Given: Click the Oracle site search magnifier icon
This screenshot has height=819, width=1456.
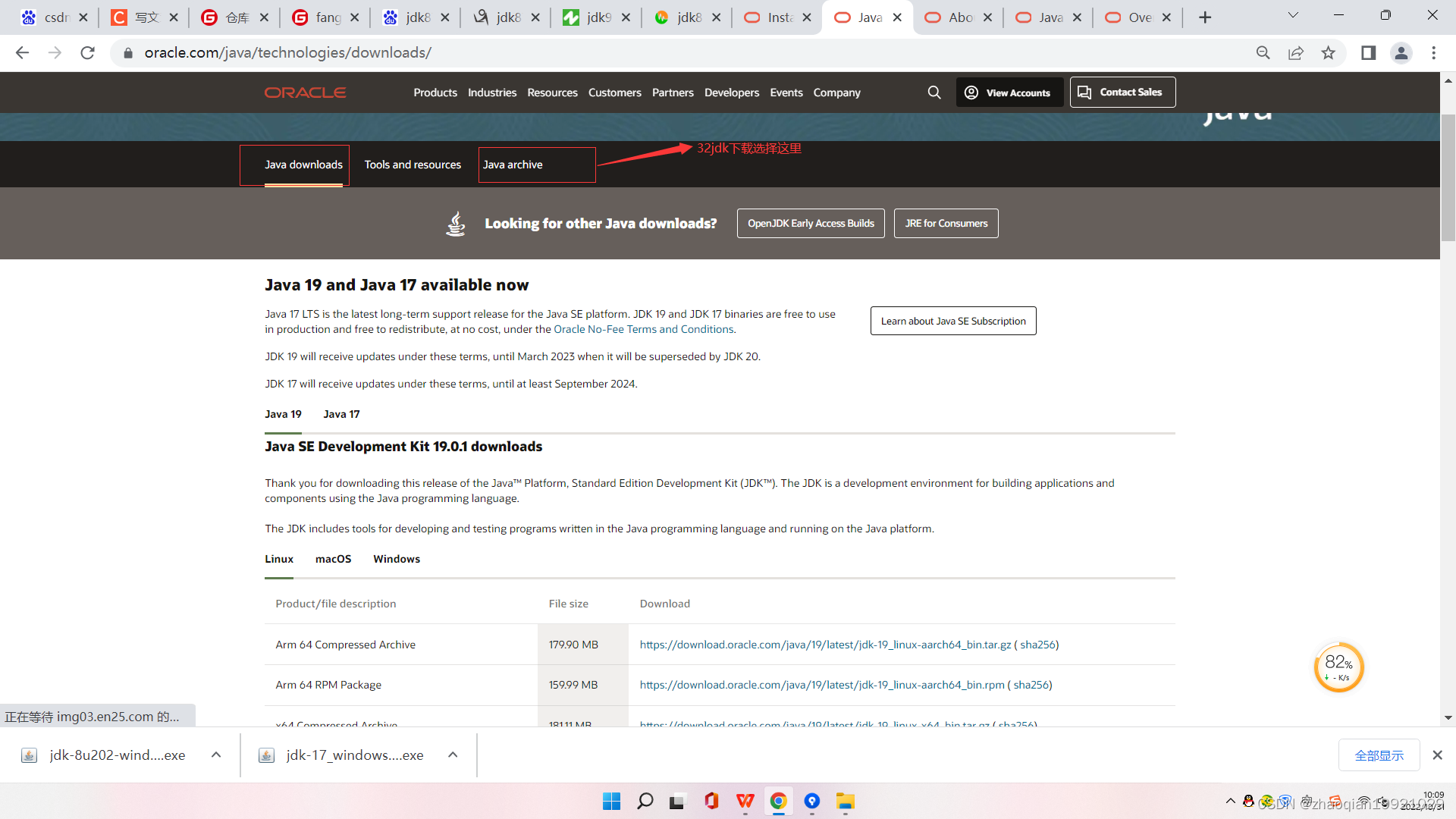Looking at the screenshot, I should pos(934,93).
